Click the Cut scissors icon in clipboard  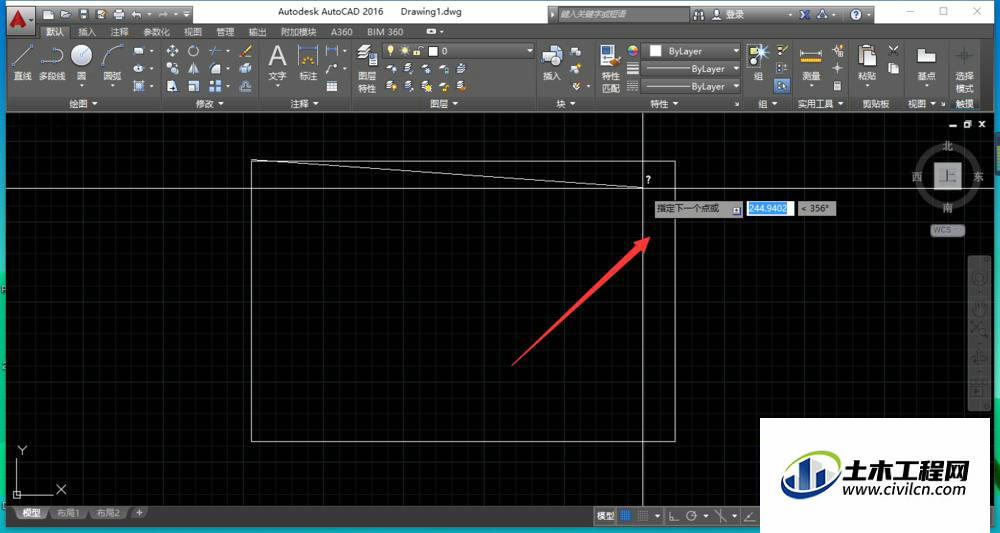pyautogui.click(x=893, y=50)
